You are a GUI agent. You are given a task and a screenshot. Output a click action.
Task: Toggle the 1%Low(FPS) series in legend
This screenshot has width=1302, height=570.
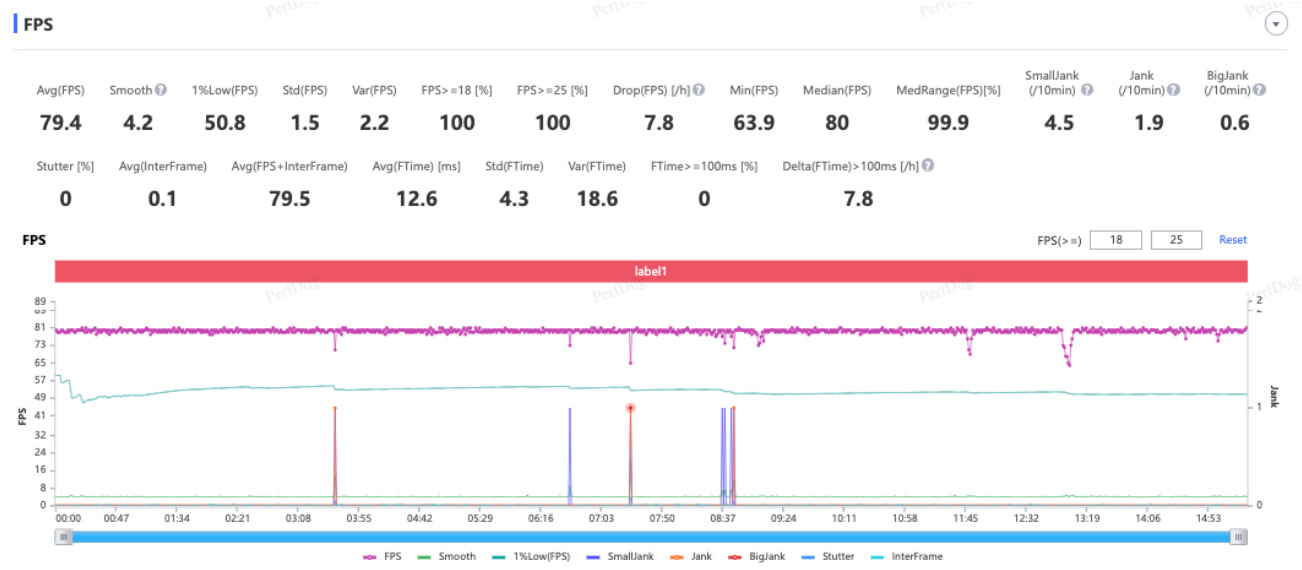click(530, 557)
